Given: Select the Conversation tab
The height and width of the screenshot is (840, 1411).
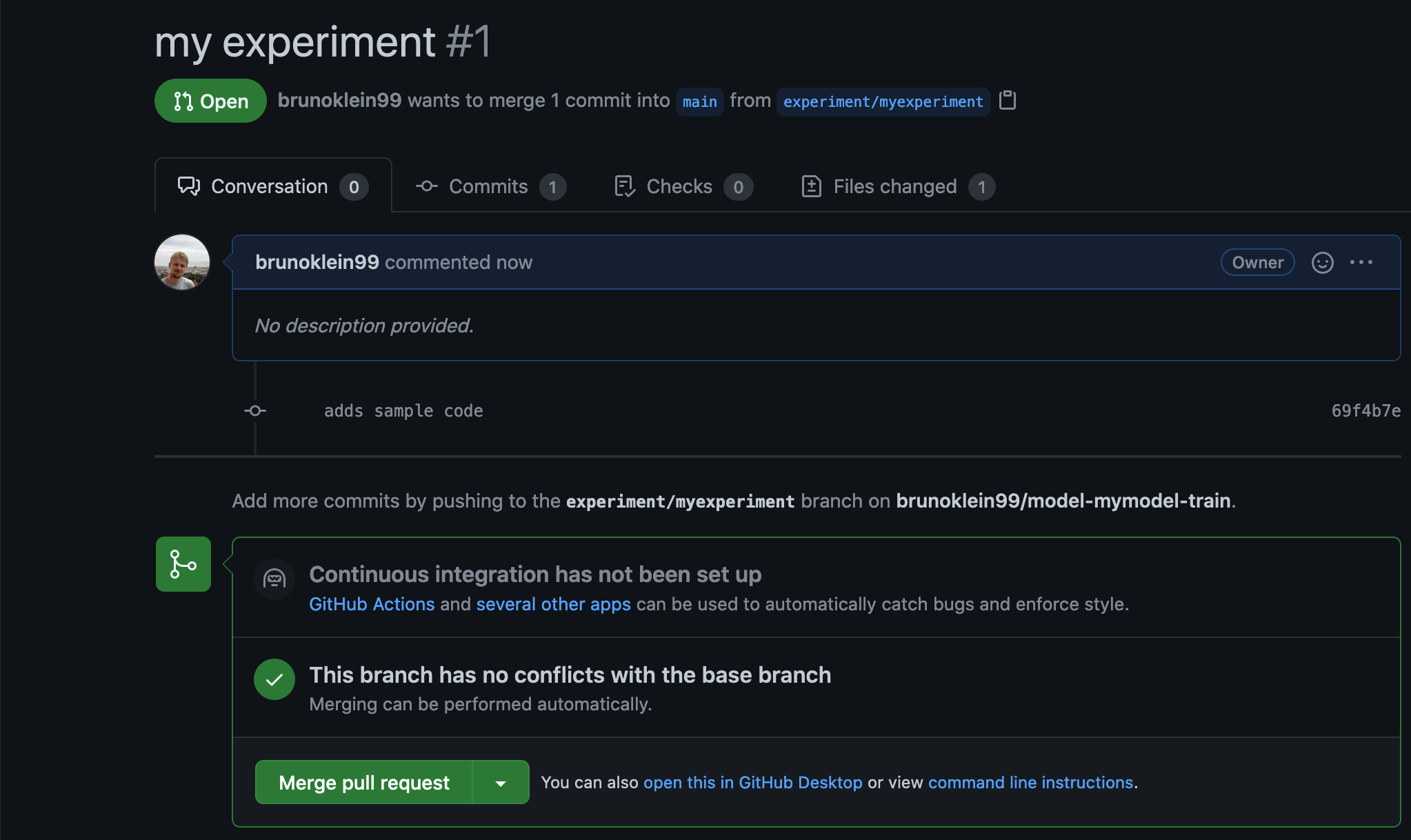Looking at the screenshot, I should tap(272, 187).
